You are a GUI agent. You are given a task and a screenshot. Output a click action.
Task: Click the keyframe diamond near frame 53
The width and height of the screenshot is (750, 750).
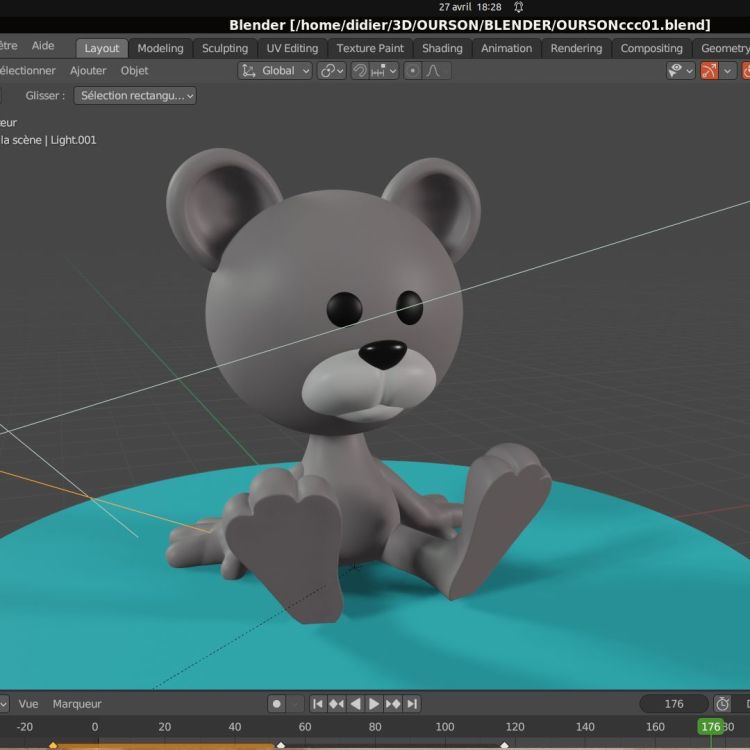click(281, 746)
